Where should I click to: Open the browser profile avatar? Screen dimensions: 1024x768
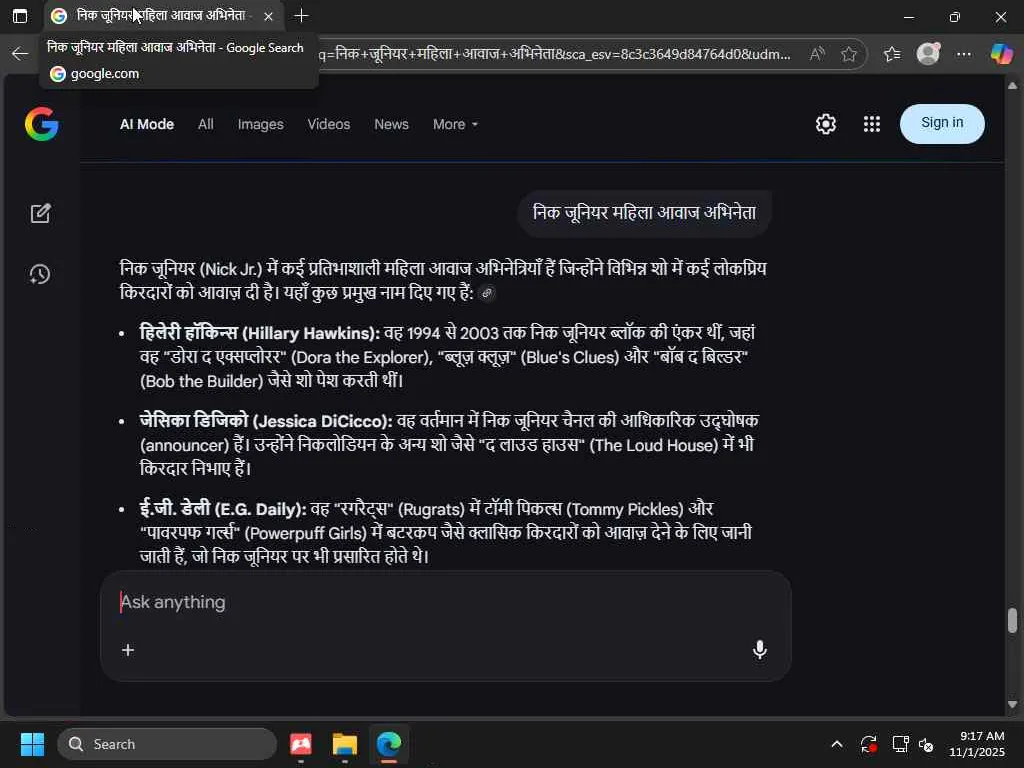[x=928, y=54]
